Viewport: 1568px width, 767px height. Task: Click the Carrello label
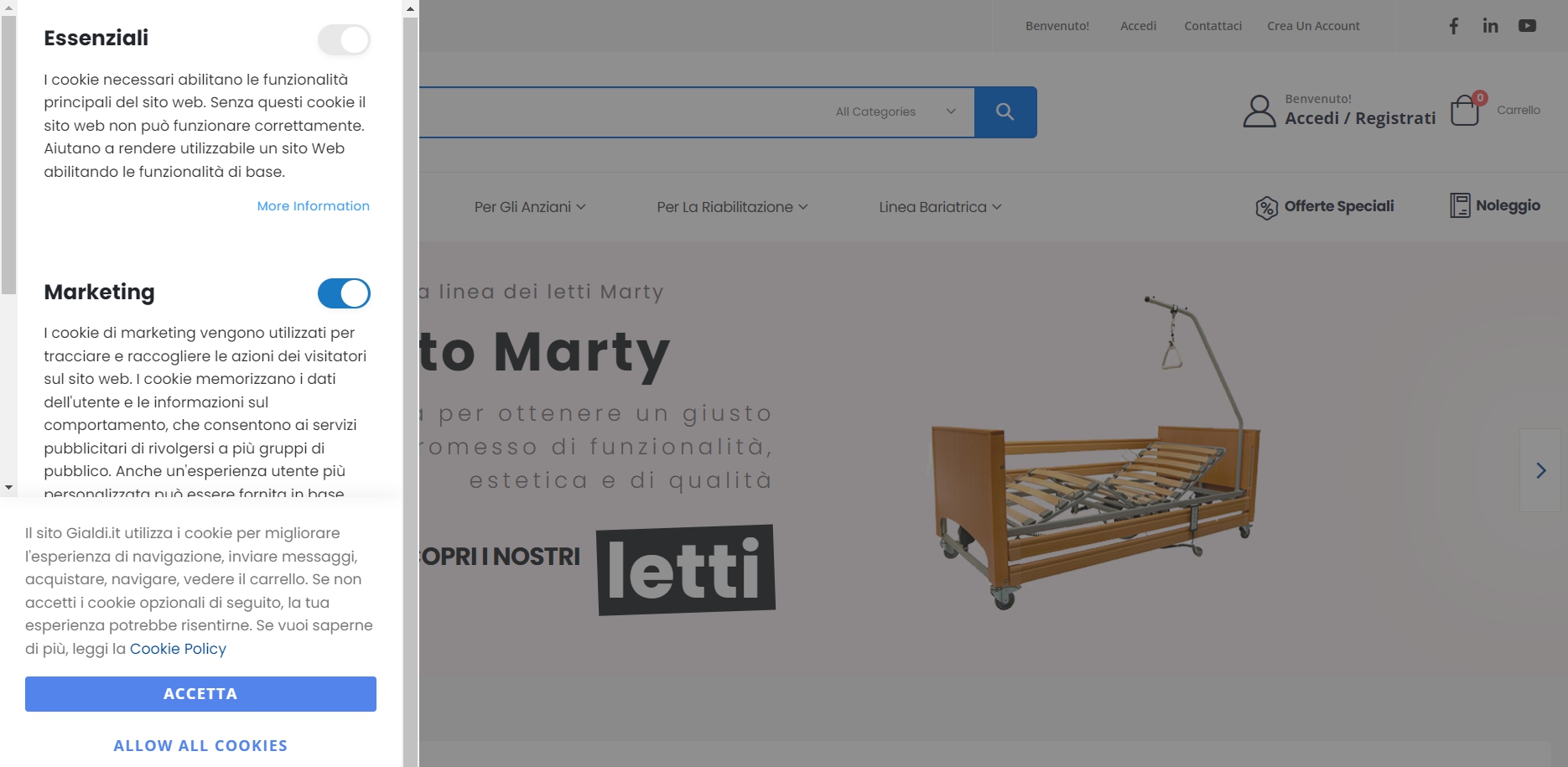coord(1519,110)
